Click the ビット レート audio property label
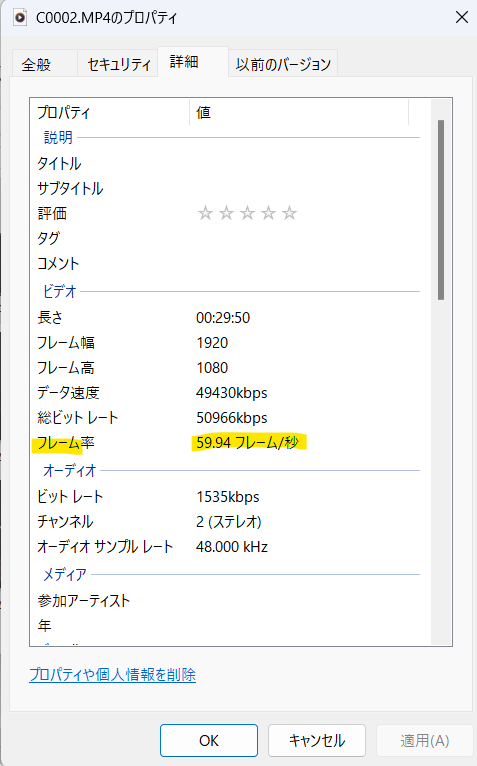 pos(70,497)
